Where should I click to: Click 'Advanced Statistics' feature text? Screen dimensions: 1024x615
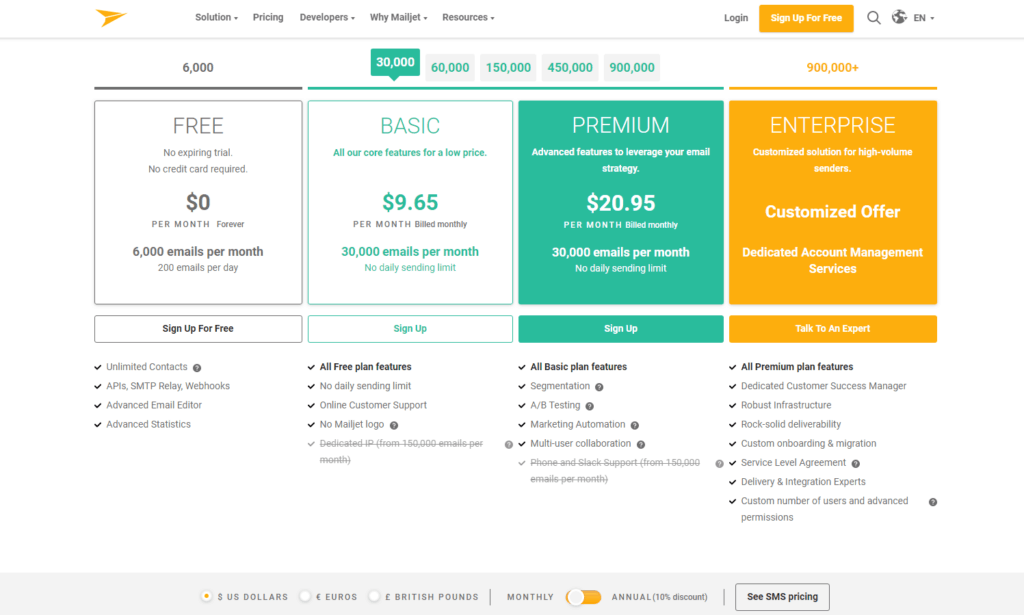148,424
